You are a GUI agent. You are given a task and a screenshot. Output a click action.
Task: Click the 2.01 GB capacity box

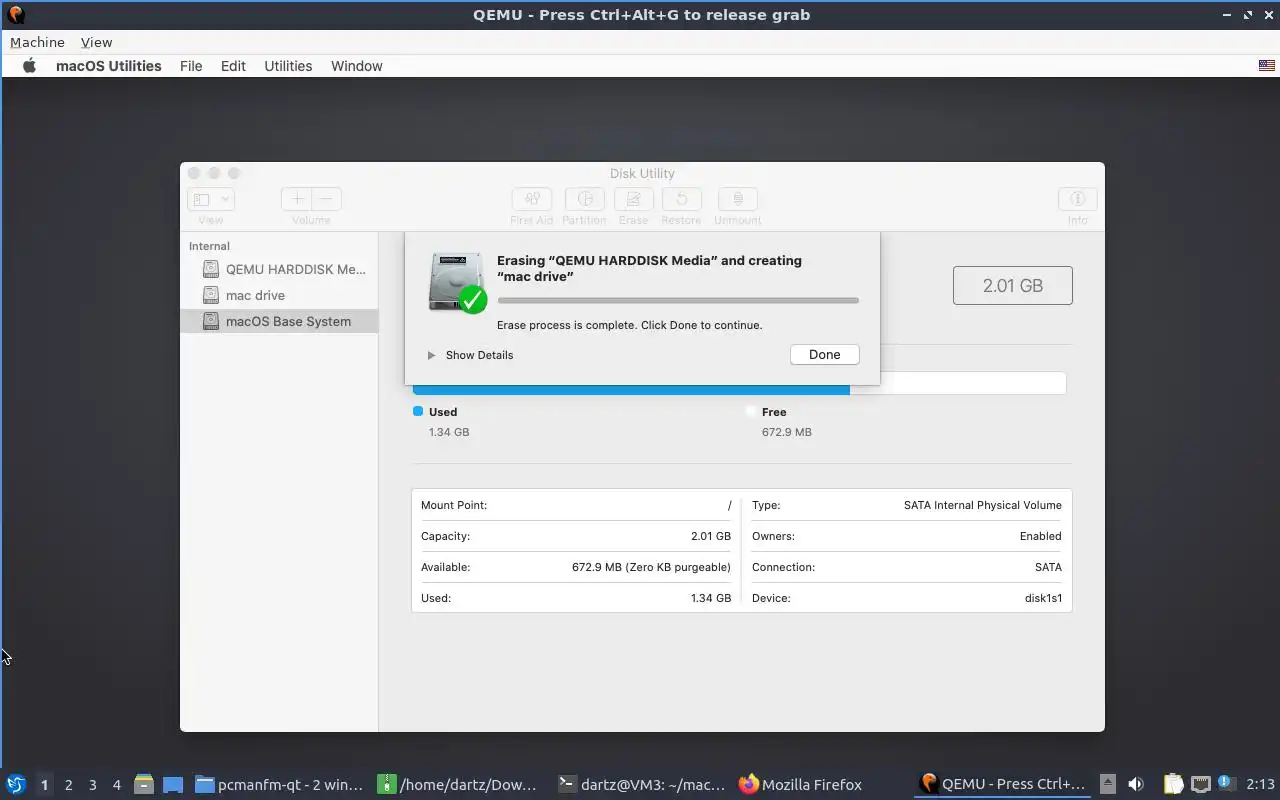coord(1012,285)
